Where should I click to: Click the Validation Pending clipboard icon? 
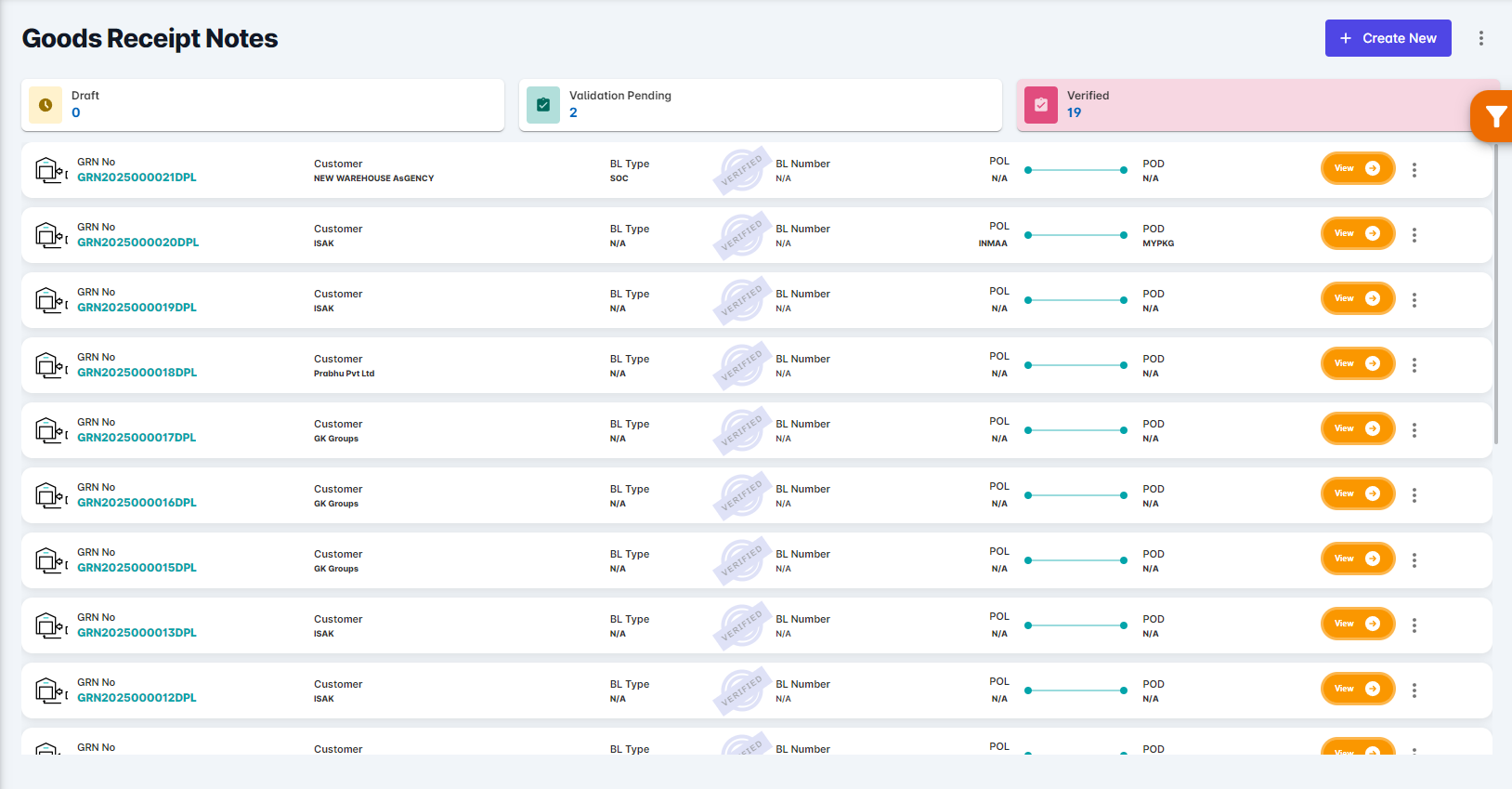tap(543, 105)
